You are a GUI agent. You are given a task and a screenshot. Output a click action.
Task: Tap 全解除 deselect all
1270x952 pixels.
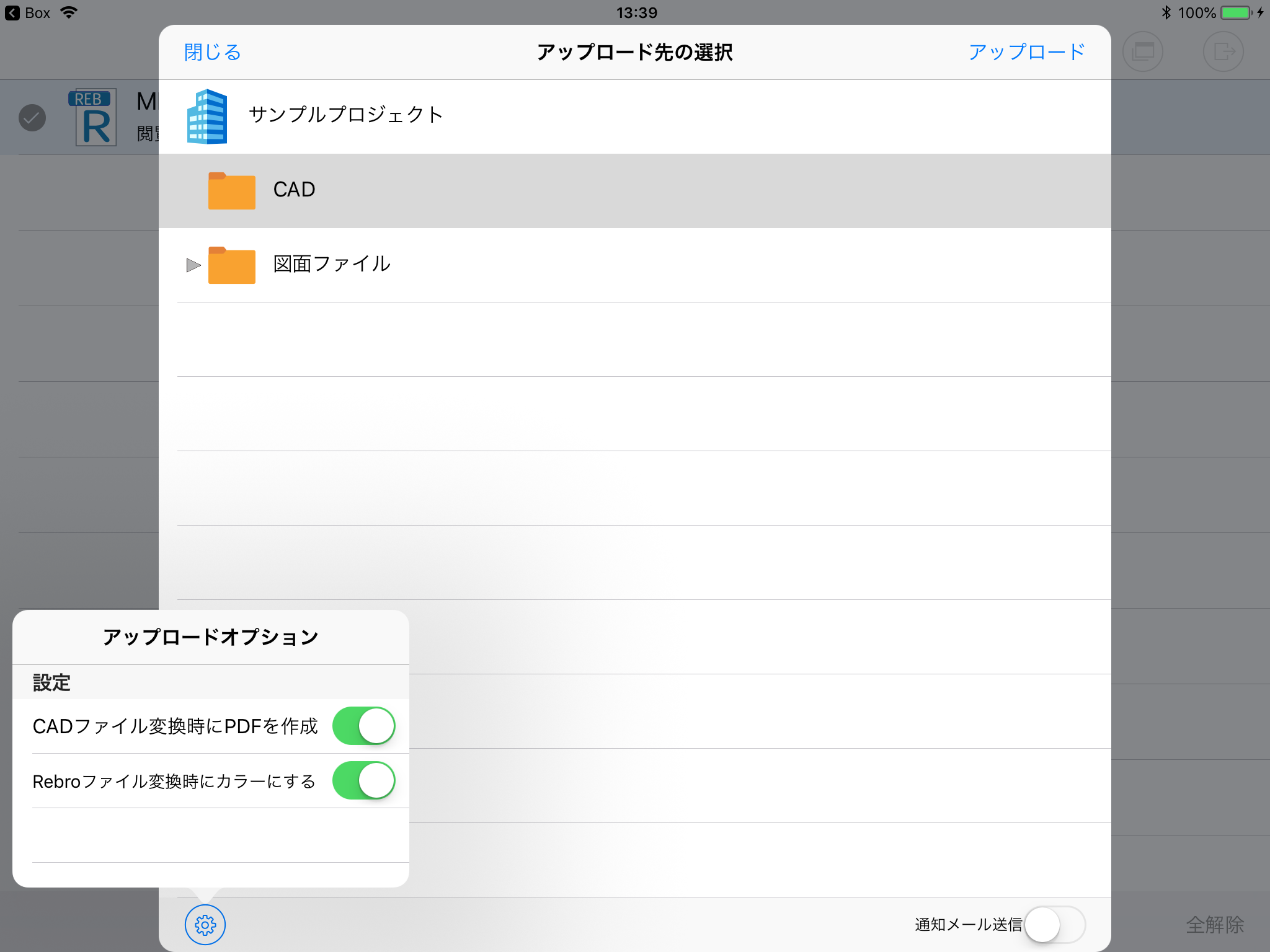pyautogui.click(x=1214, y=924)
